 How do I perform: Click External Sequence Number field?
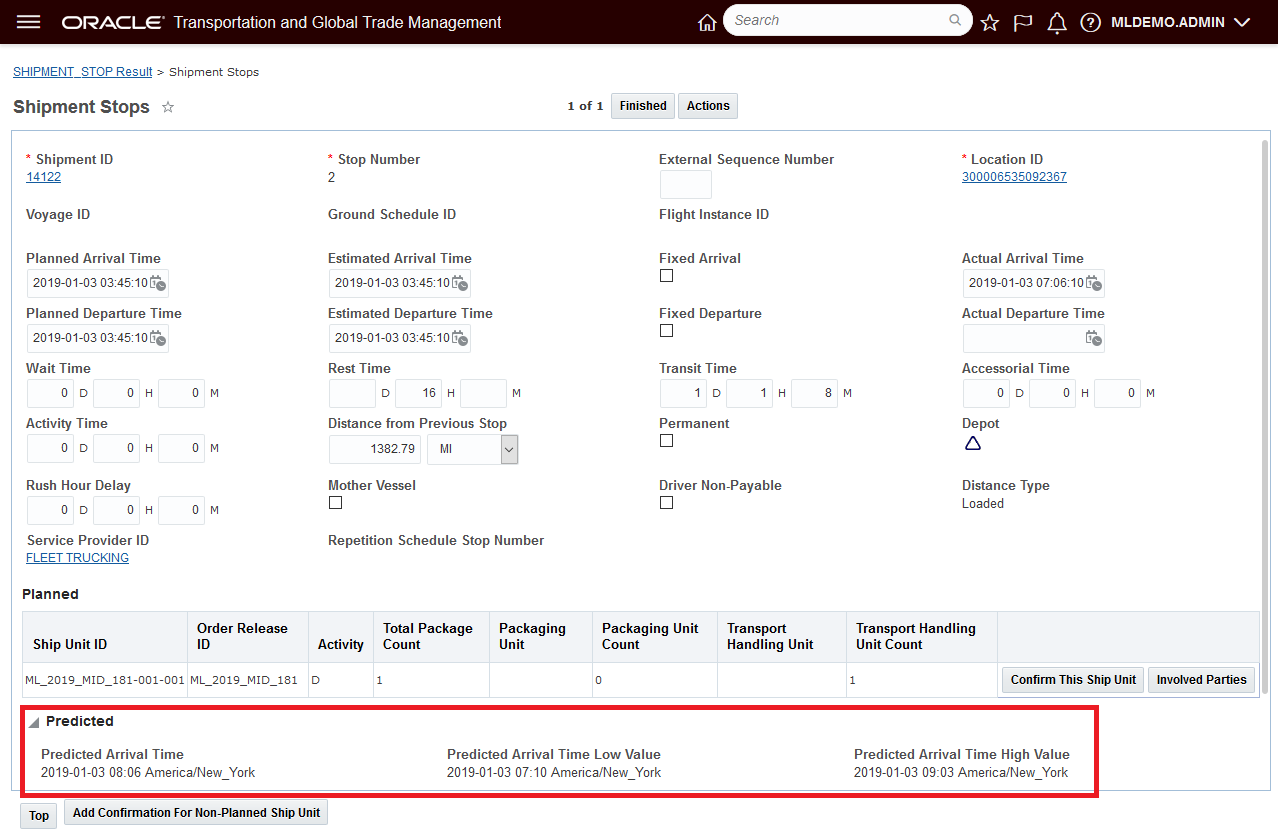[x=686, y=185]
